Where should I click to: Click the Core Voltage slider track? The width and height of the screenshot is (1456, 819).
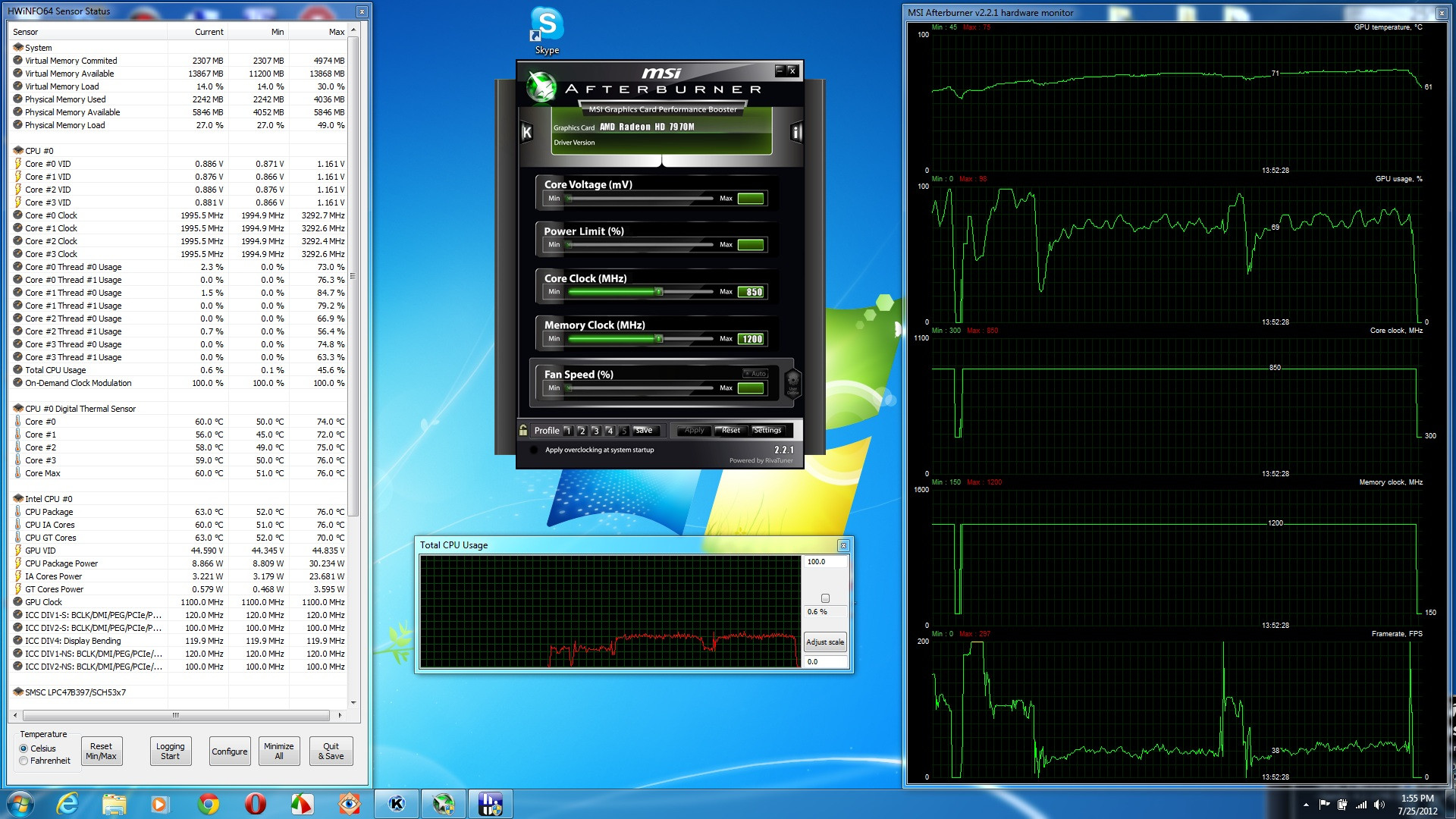[x=641, y=199]
